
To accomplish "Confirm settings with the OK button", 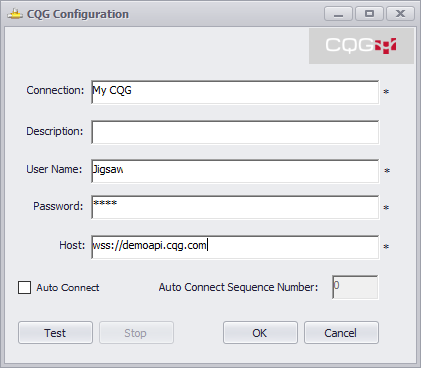I will 260,333.
